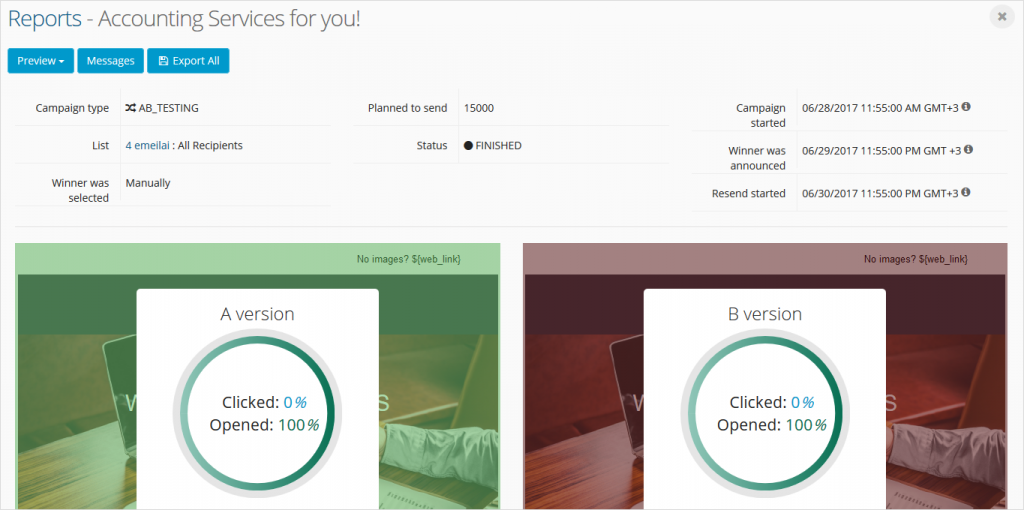The image size is (1024, 510).
Task: Click the 'A version' heading
Action: click(x=257, y=314)
